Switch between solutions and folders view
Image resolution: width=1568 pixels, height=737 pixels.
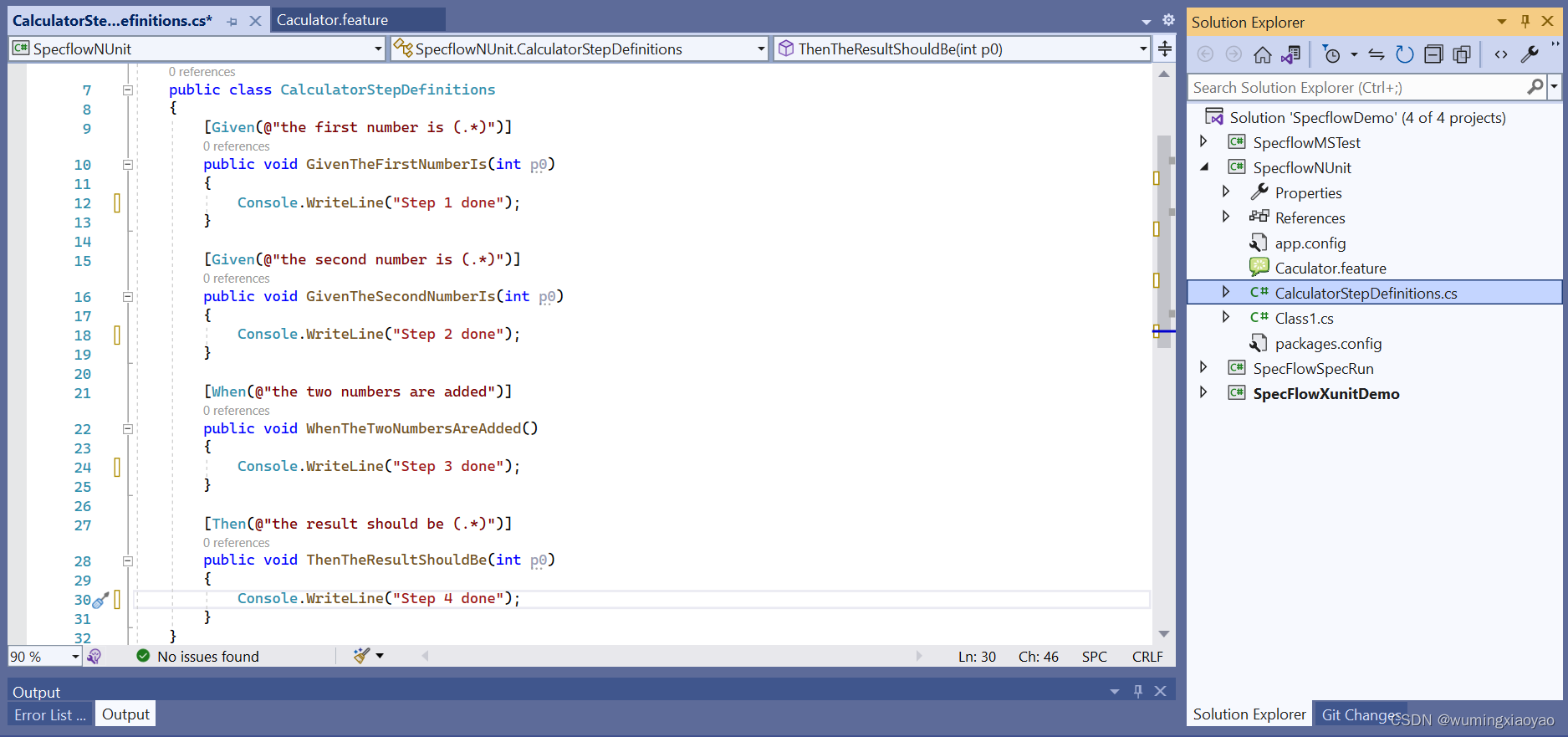pos(1291,54)
